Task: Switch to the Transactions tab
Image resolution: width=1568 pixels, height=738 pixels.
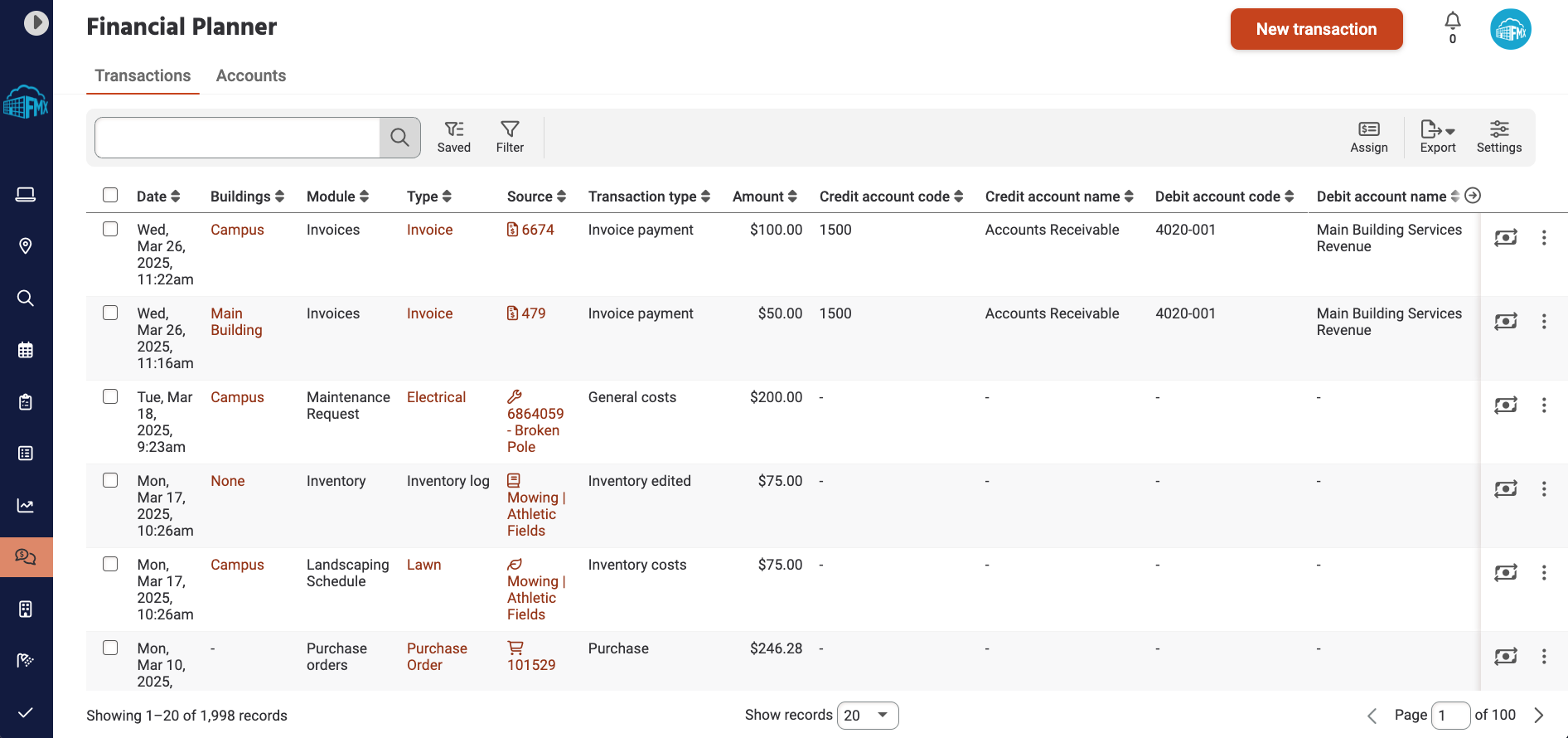Action: tap(143, 75)
